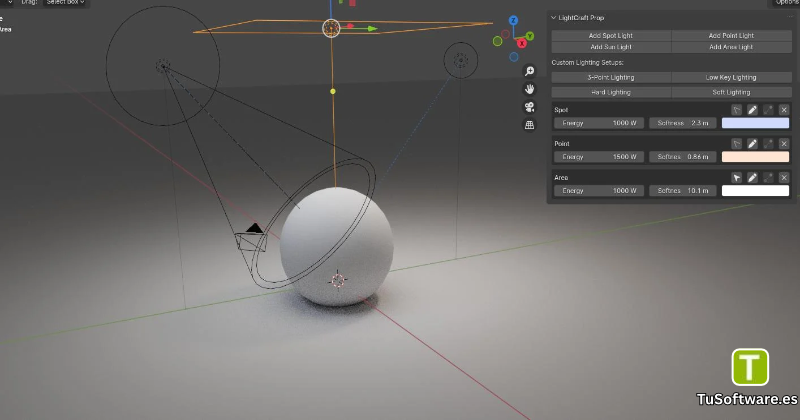
Task: Open the Drag Select Box dropdown
Action: pos(65,3)
